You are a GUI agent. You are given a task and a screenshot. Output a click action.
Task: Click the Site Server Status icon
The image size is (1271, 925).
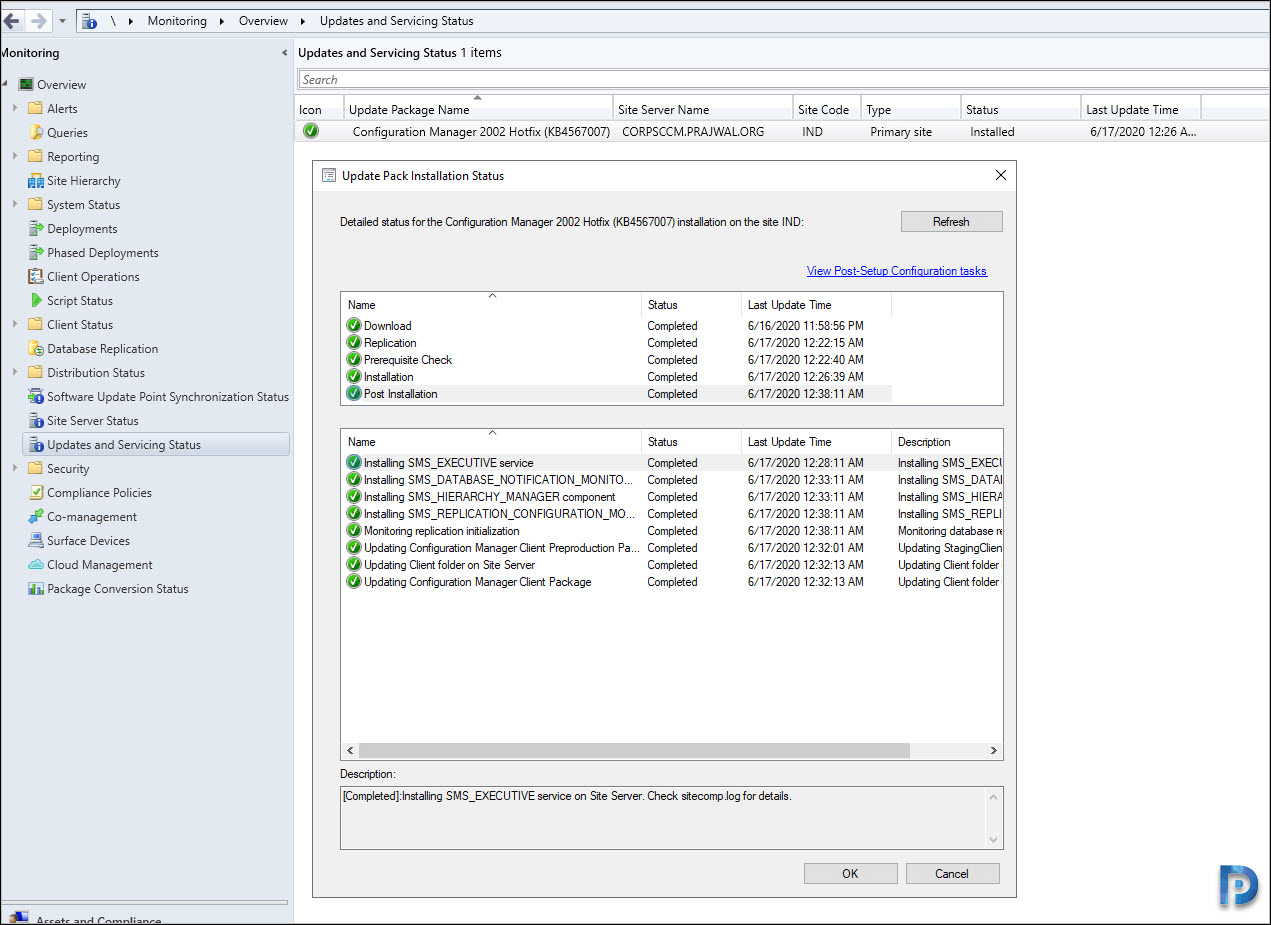(x=36, y=421)
